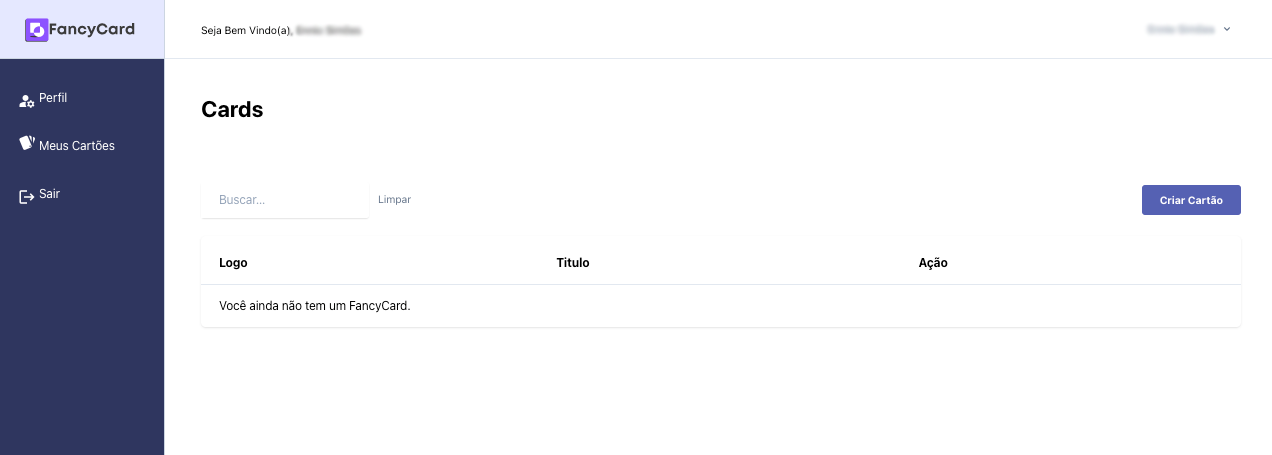1272x455 pixels.
Task: Click the Seja Bem Vindo(a) greeting text
Action: [x=246, y=31]
